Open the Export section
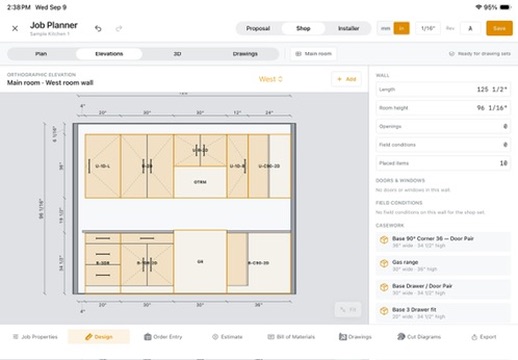518x360 pixels. (x=484, y=337)
